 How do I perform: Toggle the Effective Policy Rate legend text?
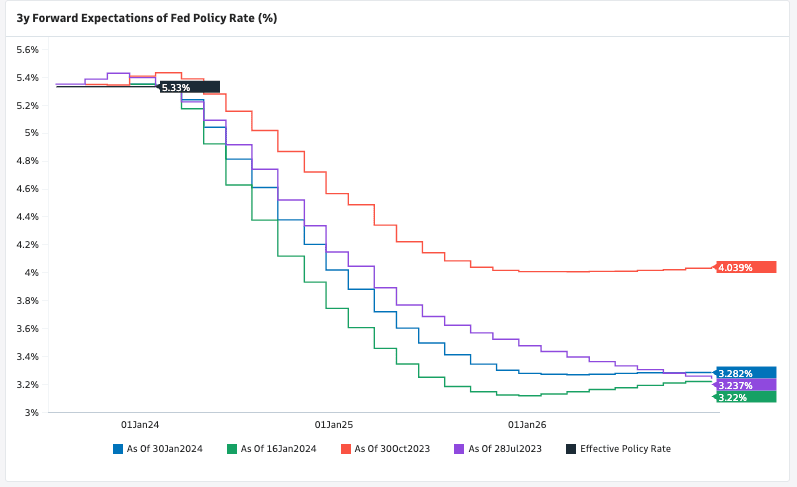[x=625, y=449]
